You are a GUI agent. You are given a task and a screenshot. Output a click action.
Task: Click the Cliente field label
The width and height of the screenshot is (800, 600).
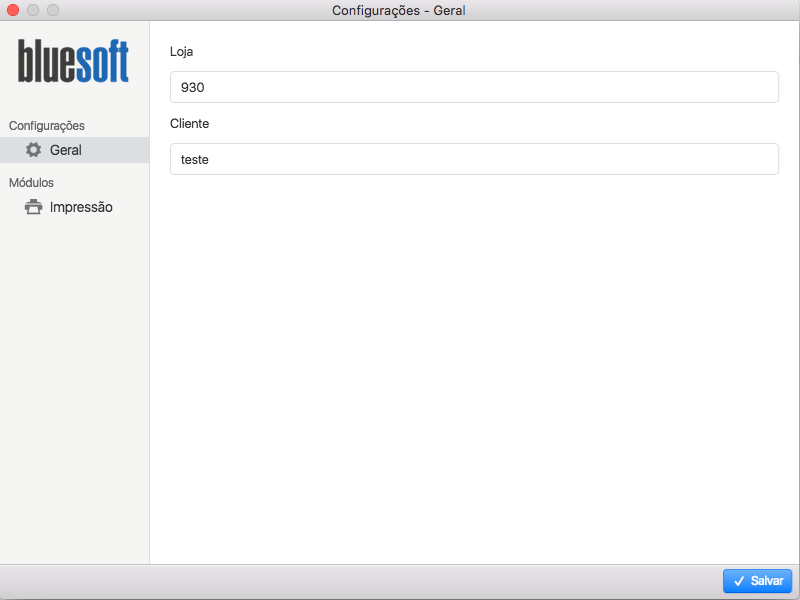click(189, 123)
